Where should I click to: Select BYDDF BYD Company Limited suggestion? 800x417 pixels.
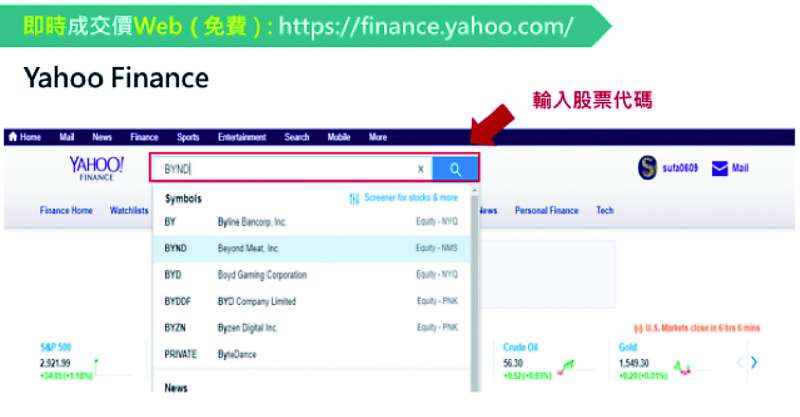tap(311, 301)
